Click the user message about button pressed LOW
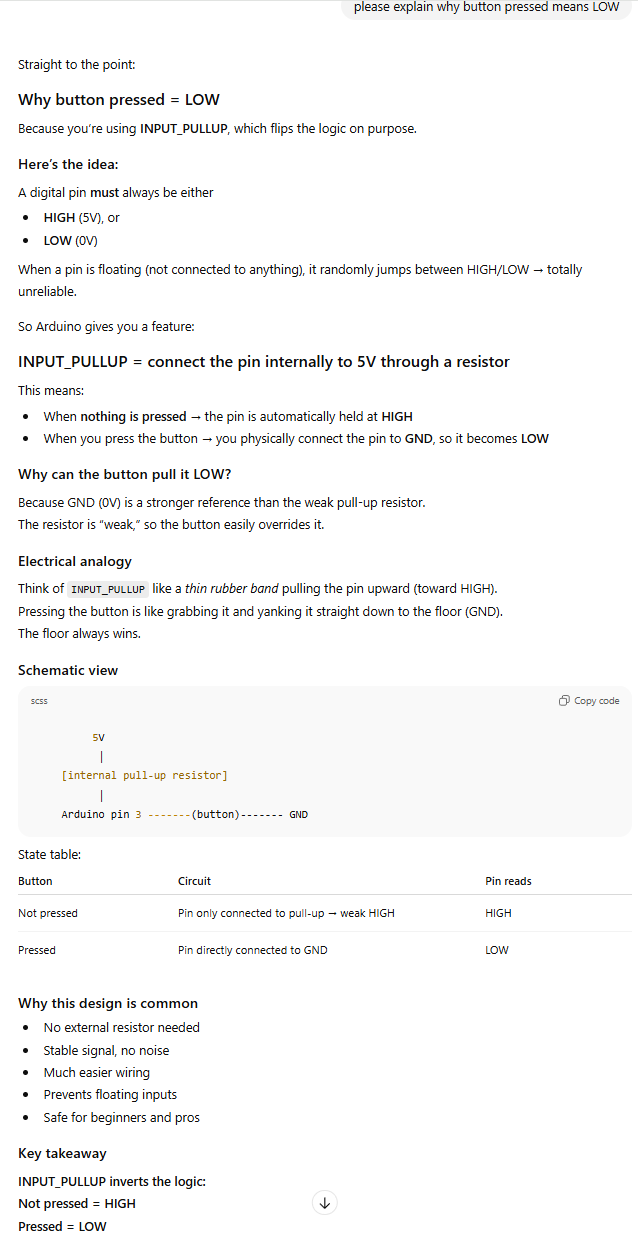The height and width of the screenshot is (1234, 638). (x=486, y=7)
